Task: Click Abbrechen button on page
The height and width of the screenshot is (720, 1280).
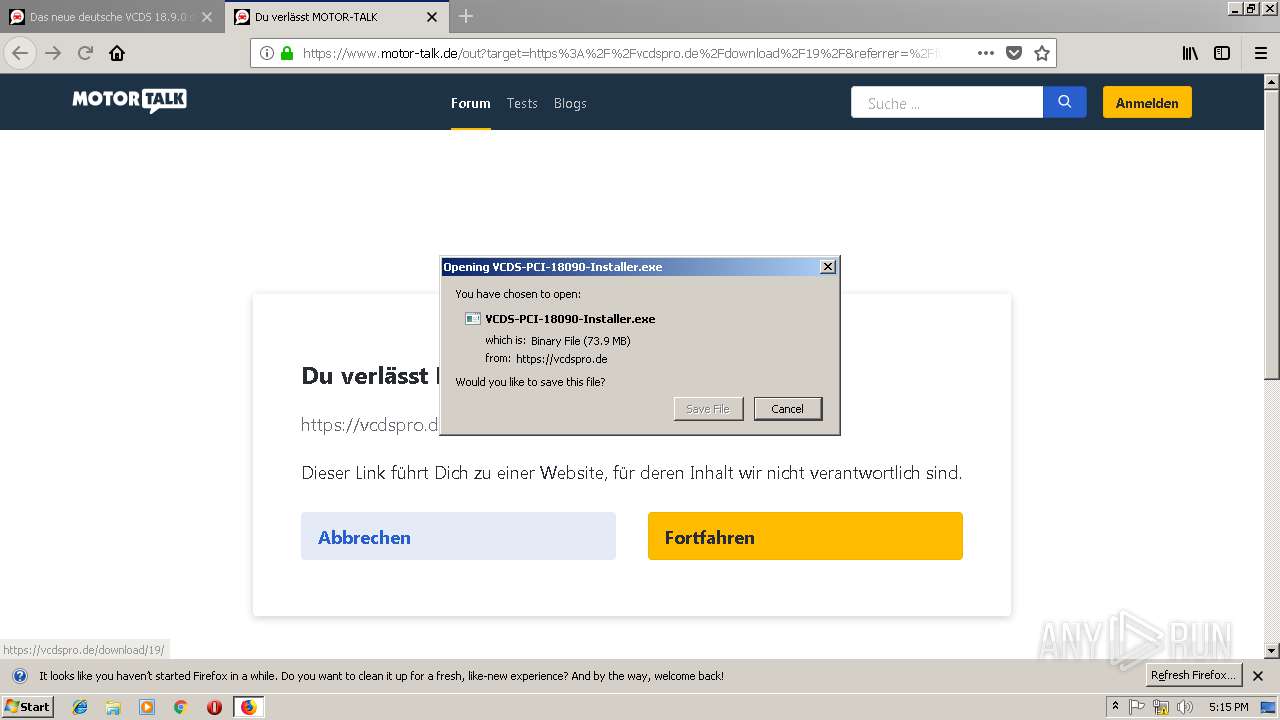Action: point(458,536)
